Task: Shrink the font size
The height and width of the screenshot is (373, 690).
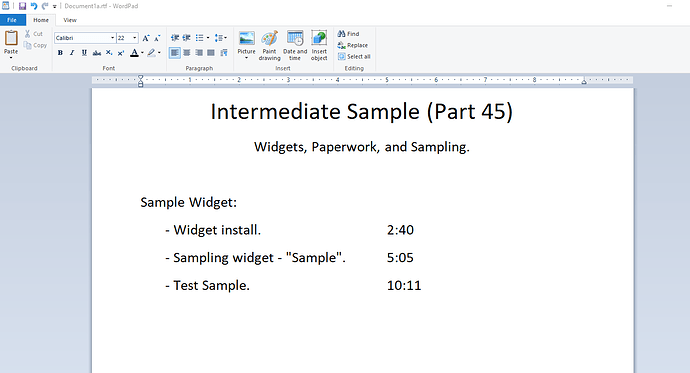Action: point(157,38)
